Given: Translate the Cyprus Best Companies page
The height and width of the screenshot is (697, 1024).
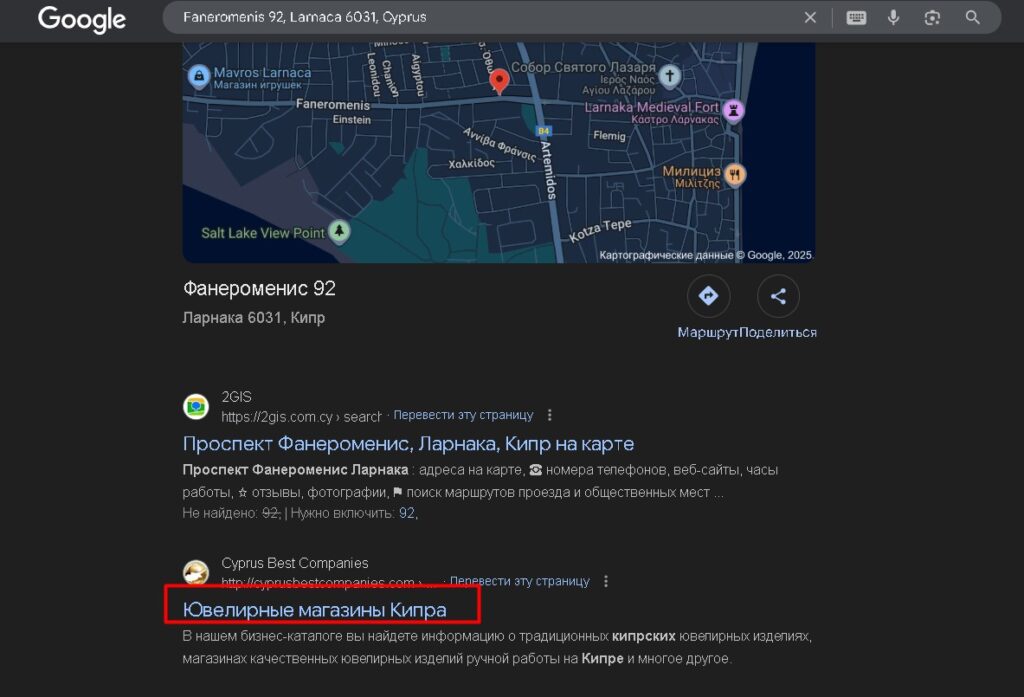Looking at the screenshot, I should 519,581.
